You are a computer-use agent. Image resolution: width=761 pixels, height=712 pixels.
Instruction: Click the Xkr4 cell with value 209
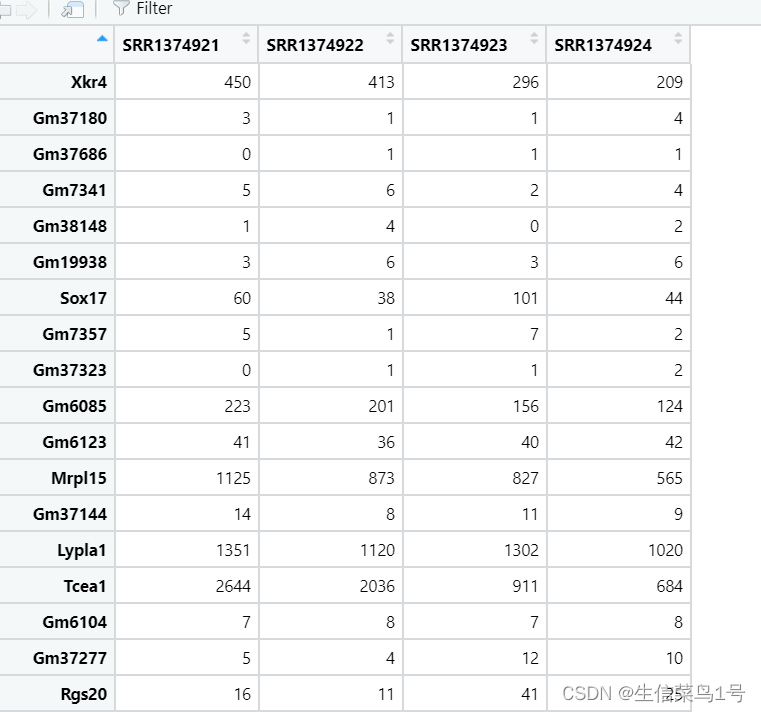619,82
